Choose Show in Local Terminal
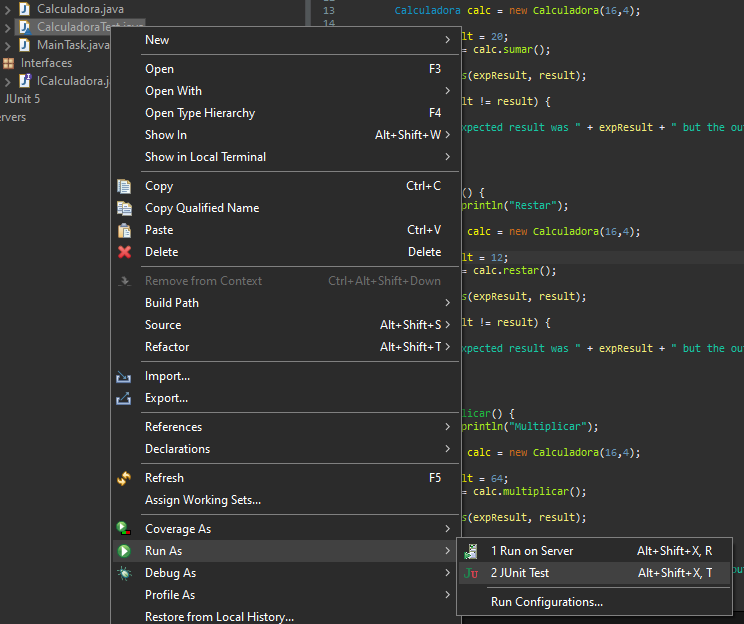744x624 pixels. pyautogui.click(x=286, y=157)
